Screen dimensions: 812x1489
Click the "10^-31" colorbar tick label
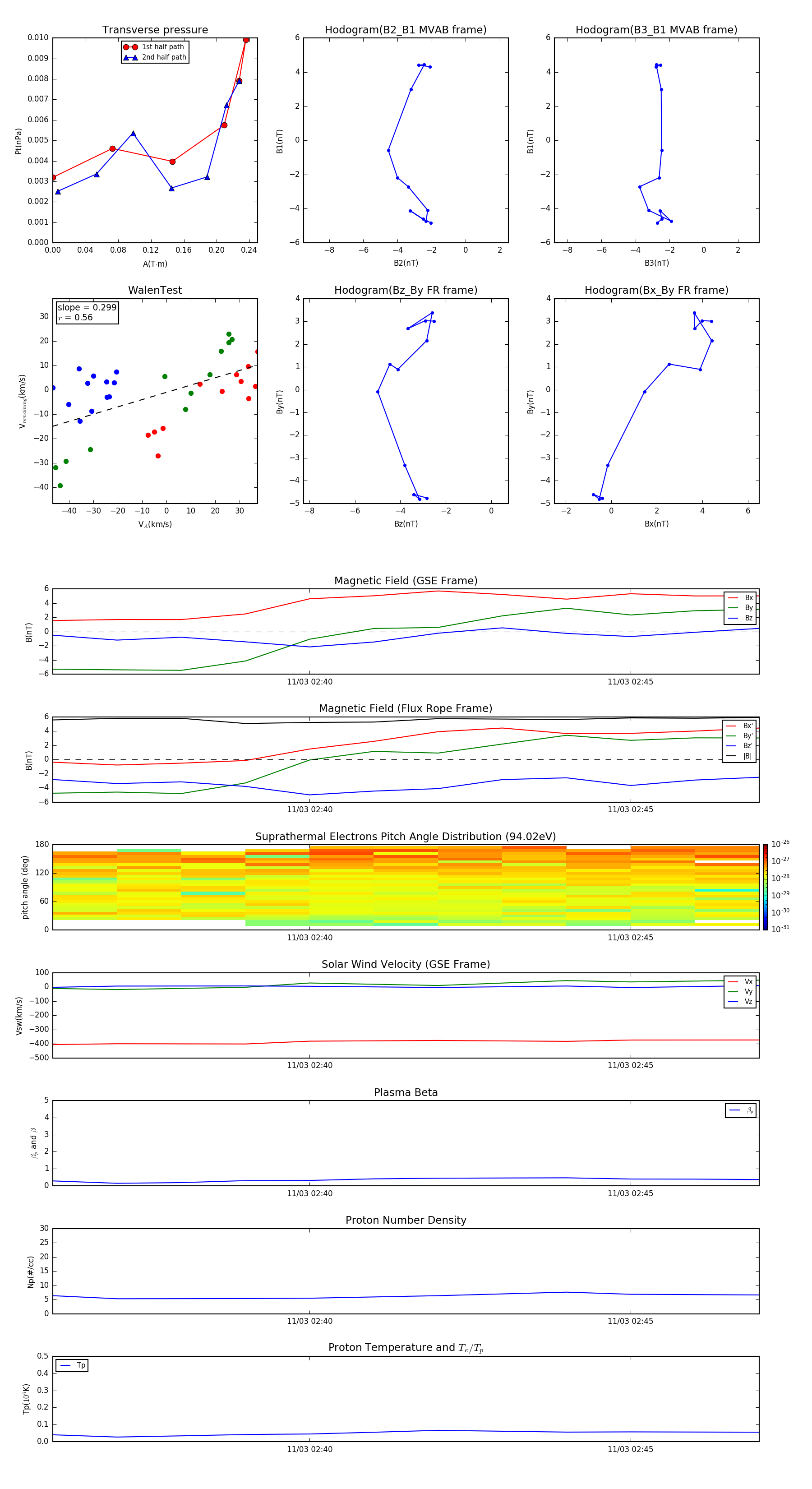[x=780, y=929]
